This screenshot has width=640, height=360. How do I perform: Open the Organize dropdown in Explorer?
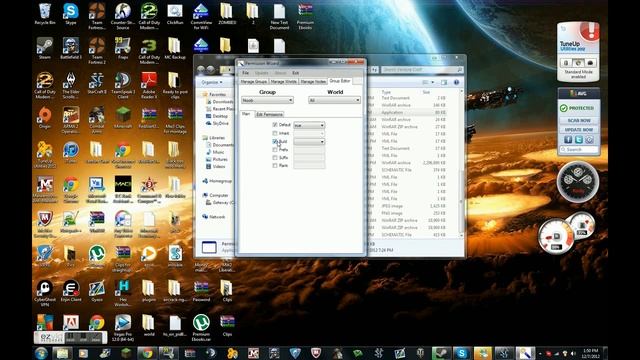click(212, 82)
